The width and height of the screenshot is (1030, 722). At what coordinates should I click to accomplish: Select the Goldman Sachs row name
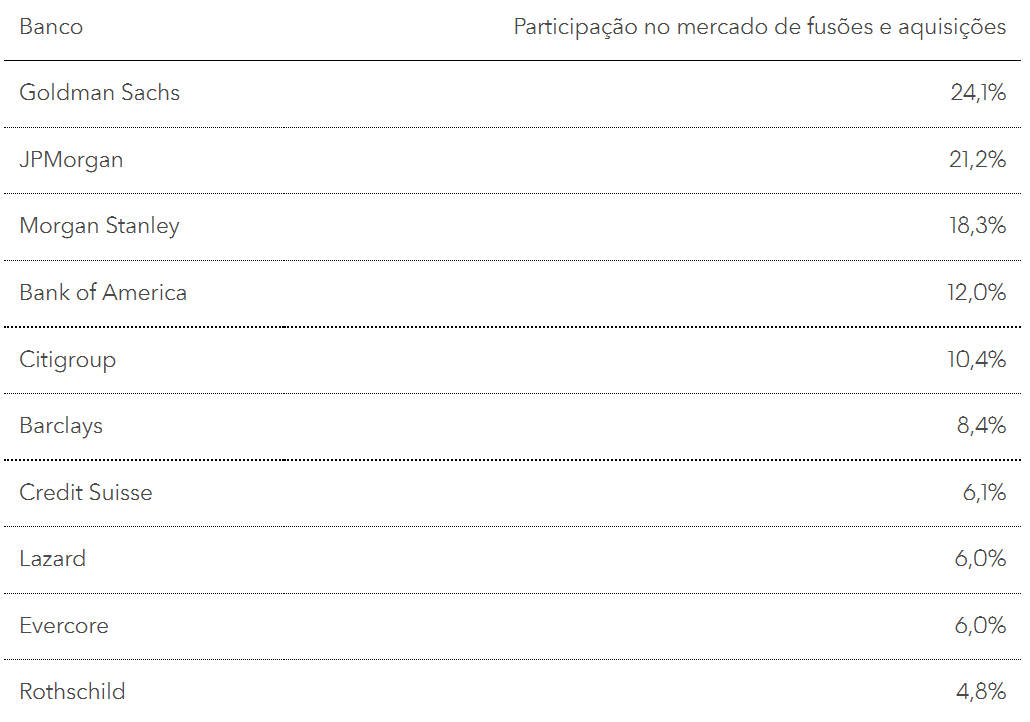pyautogui.click(x=99, y=93)
